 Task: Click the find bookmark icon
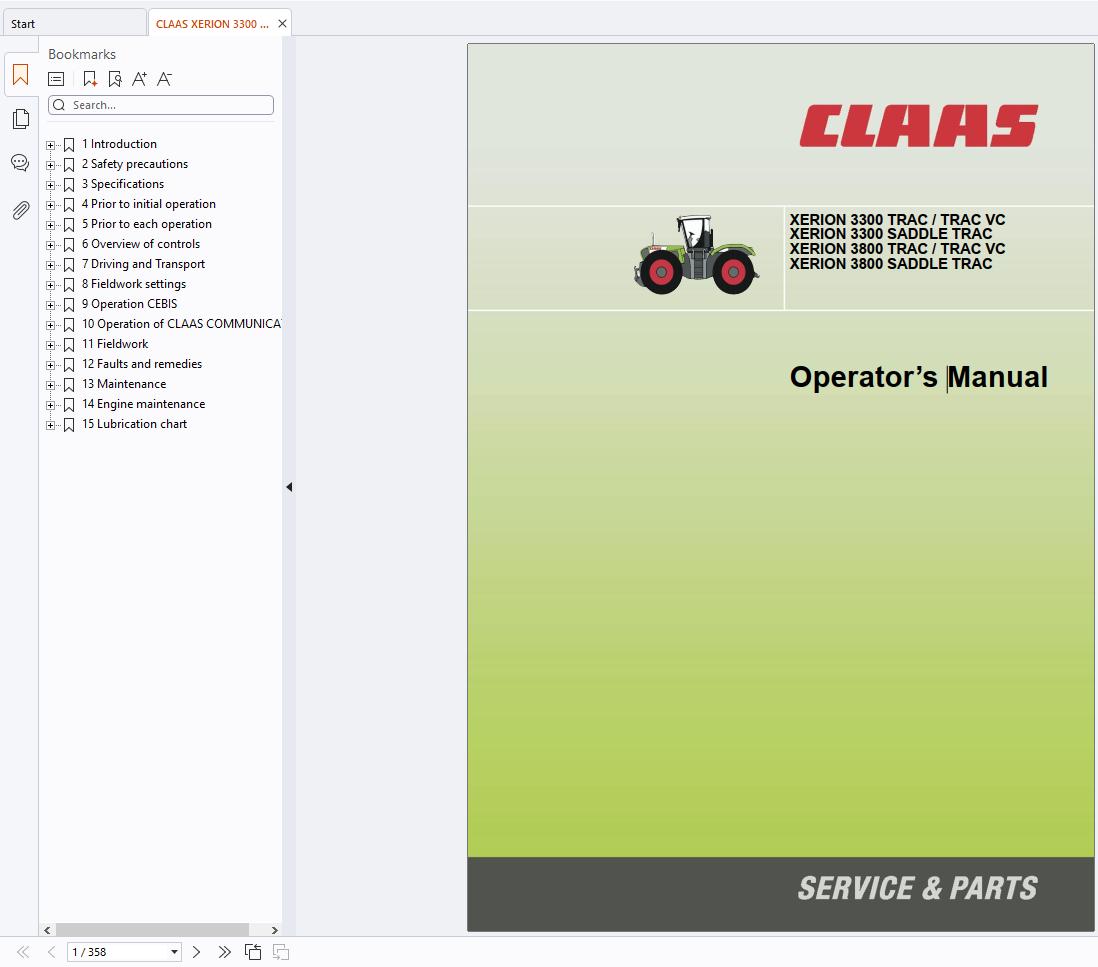click(x=115, y=79)
